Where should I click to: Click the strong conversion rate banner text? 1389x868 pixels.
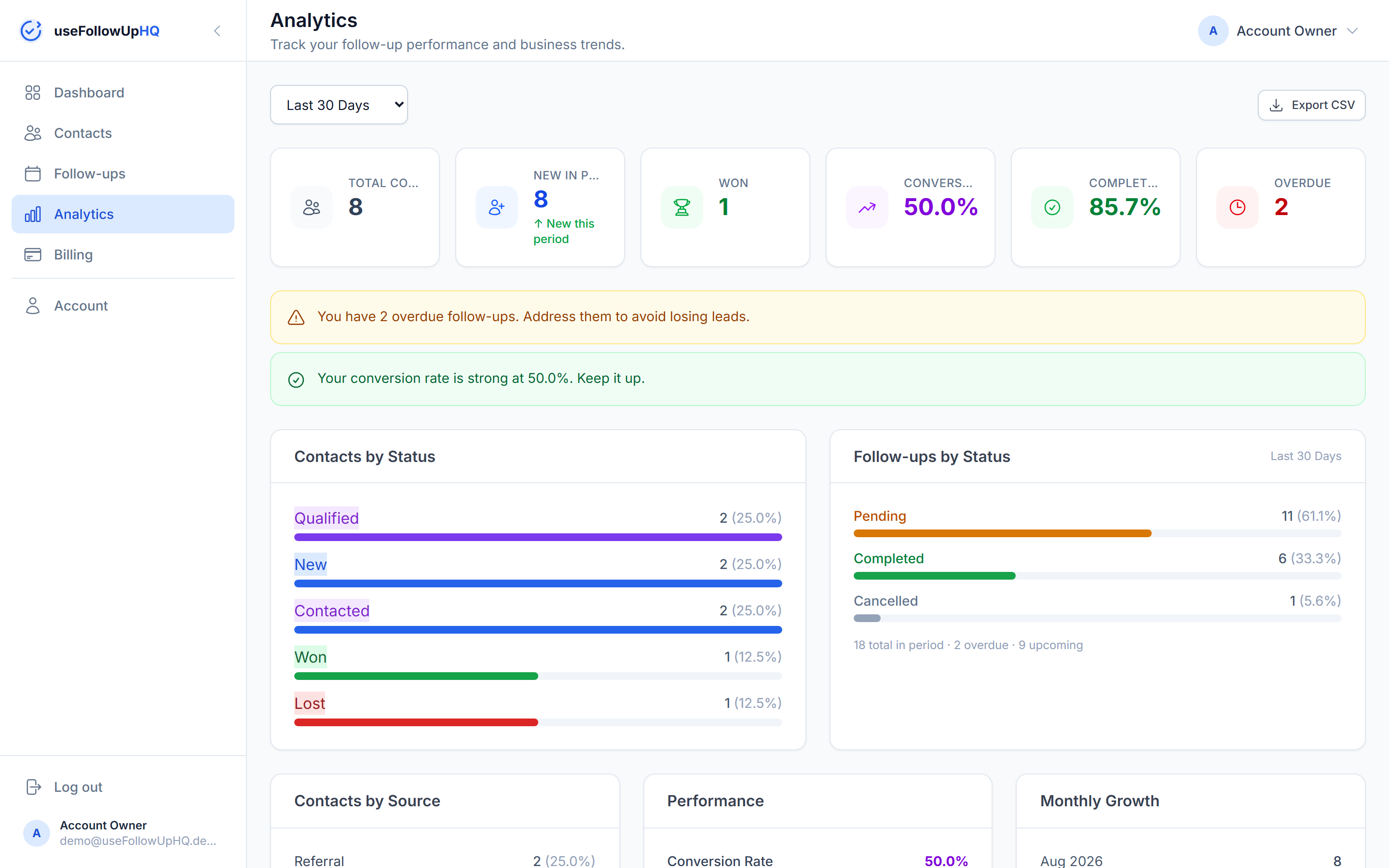[x=481, y=379]
